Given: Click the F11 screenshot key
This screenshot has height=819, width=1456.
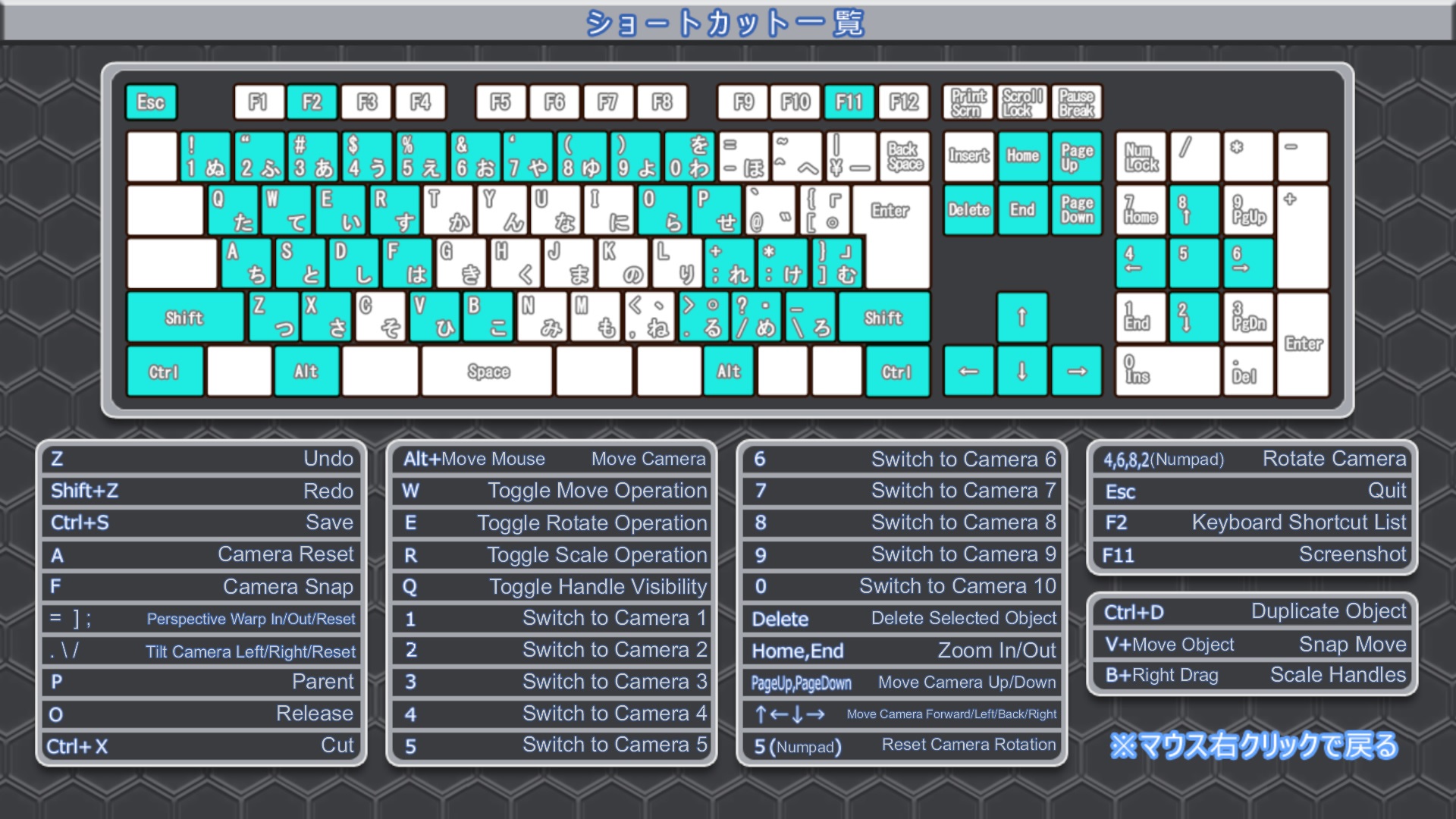Looking at the screenshot, I should [849, 102].
